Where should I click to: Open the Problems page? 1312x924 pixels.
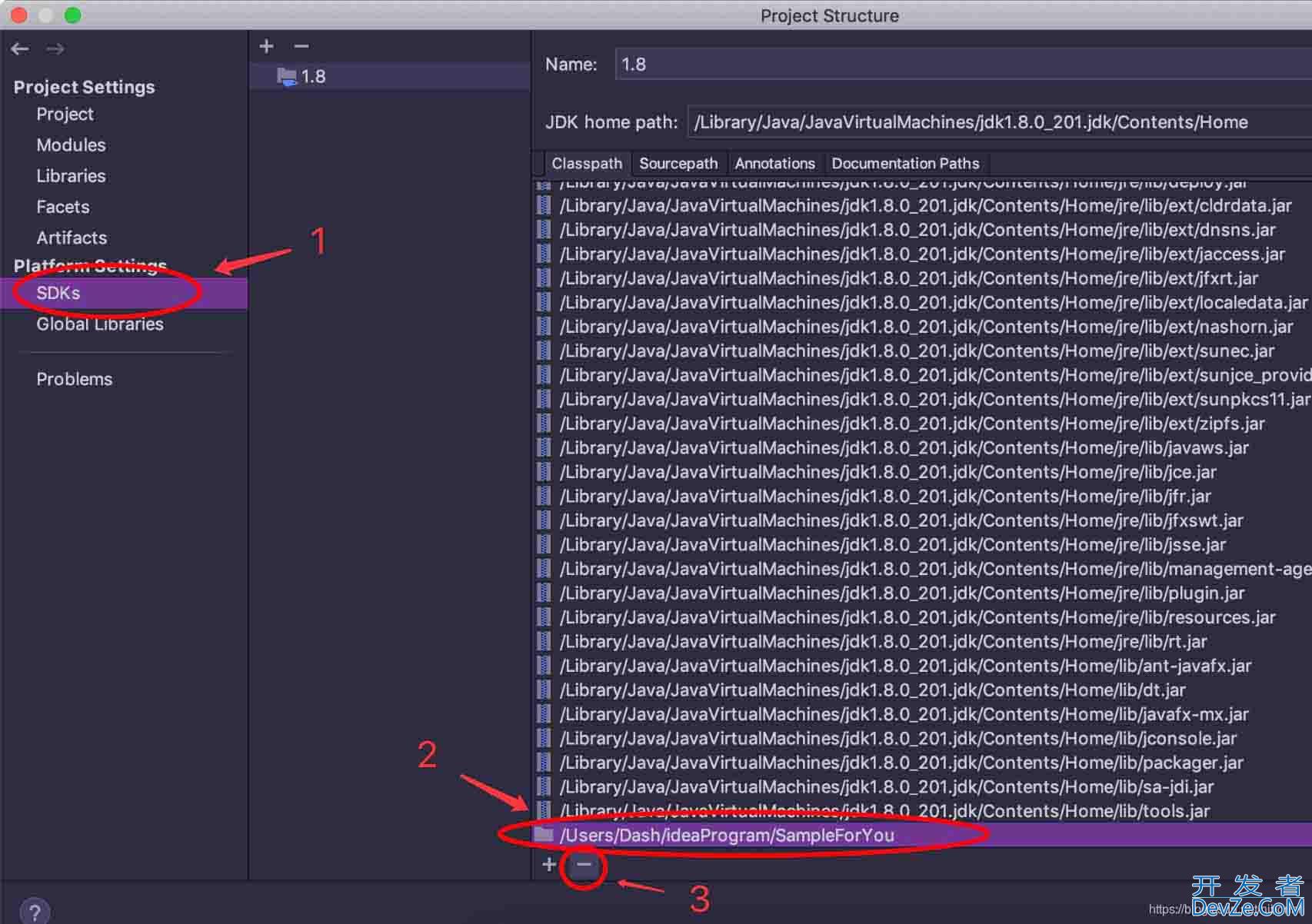point(74,379)
